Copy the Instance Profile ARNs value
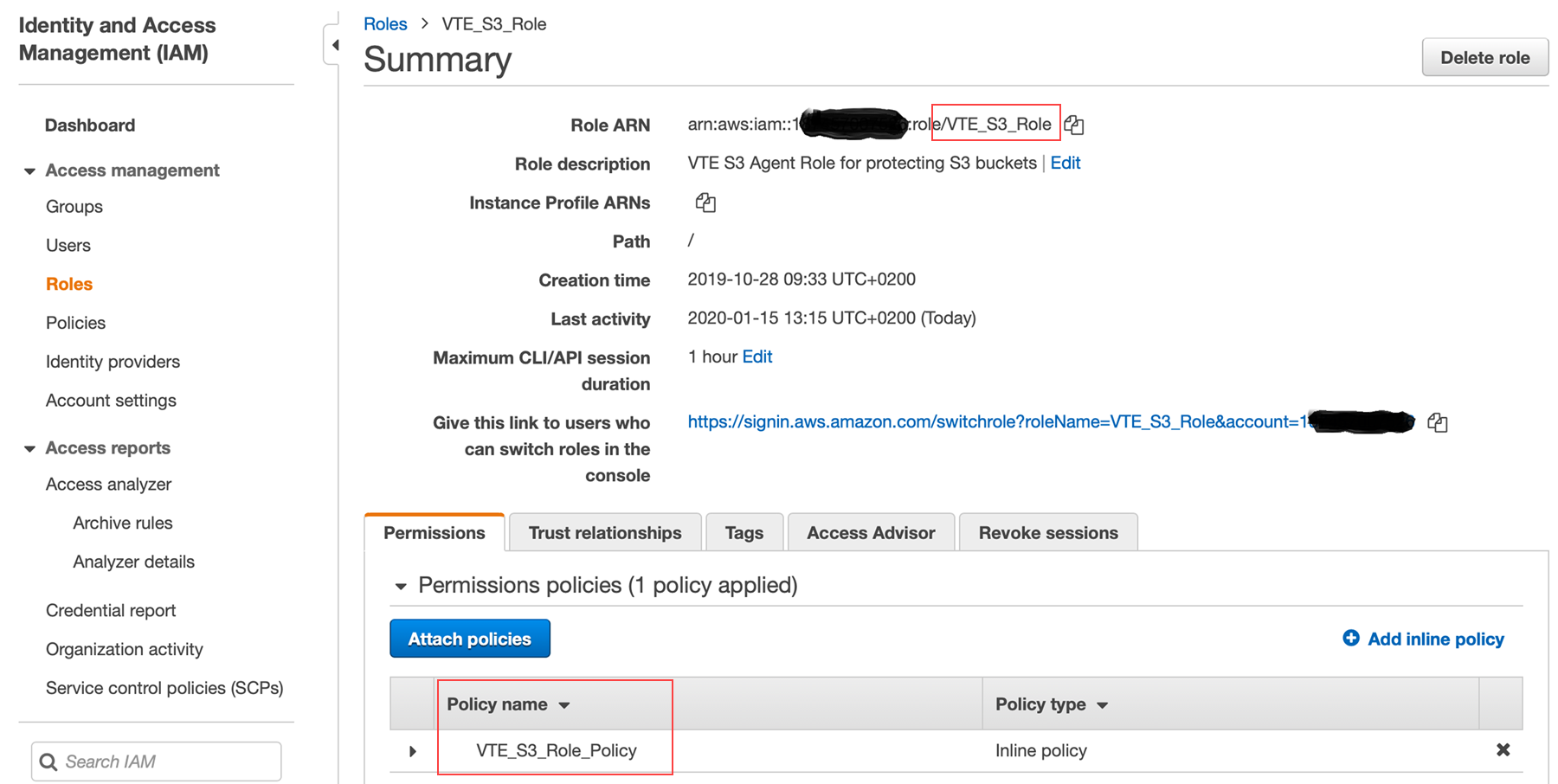Viewport: 1558px width, 784px height. [705, 202]
